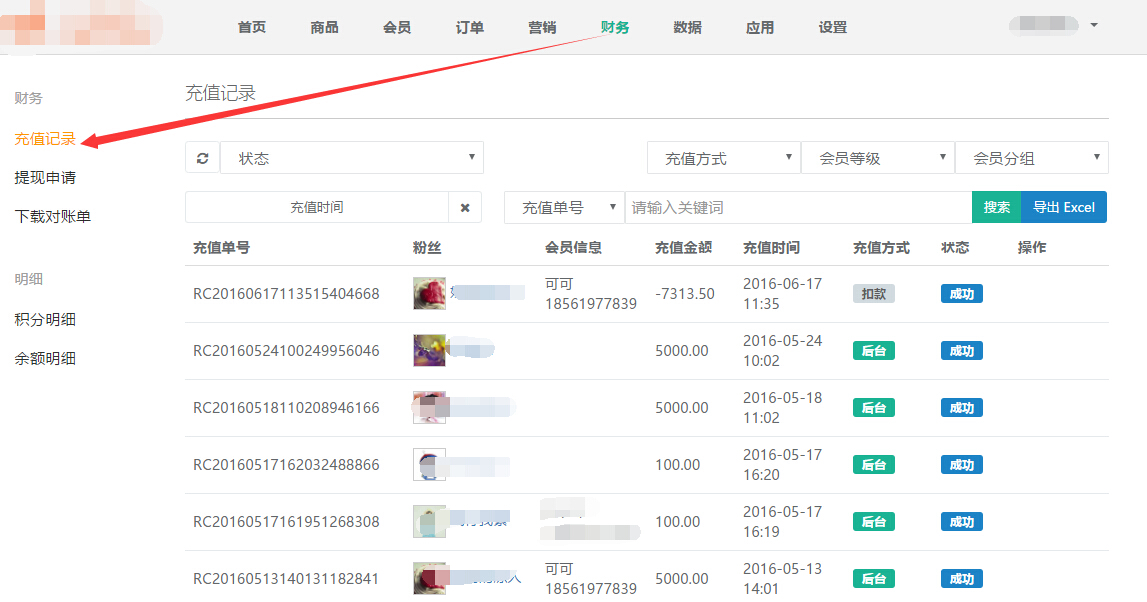Expand the 状态 dropdown
This screenshot has height=602, width=1147.
tap(352, 158)
